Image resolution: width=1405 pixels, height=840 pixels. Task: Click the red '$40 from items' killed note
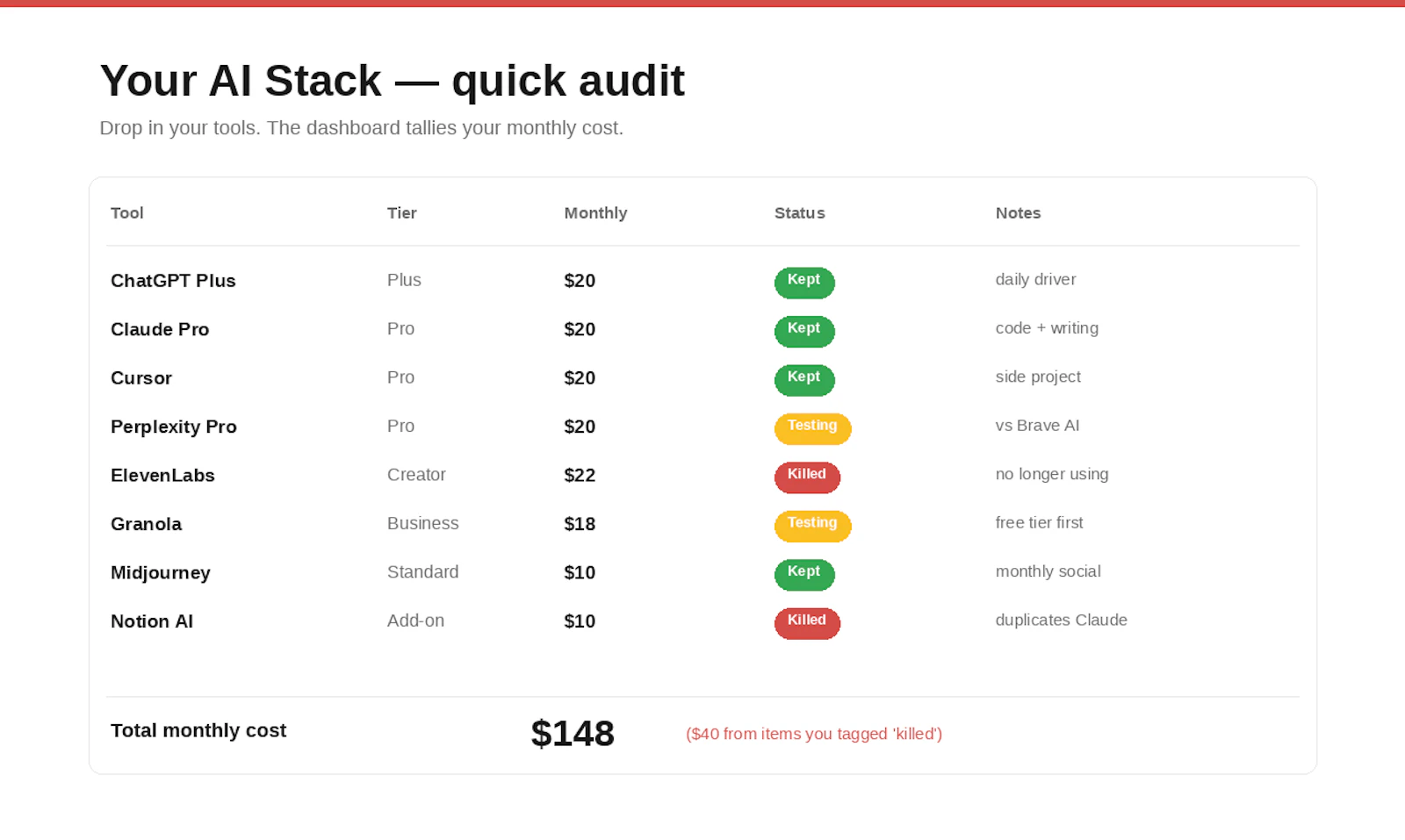tap(814, 734)
